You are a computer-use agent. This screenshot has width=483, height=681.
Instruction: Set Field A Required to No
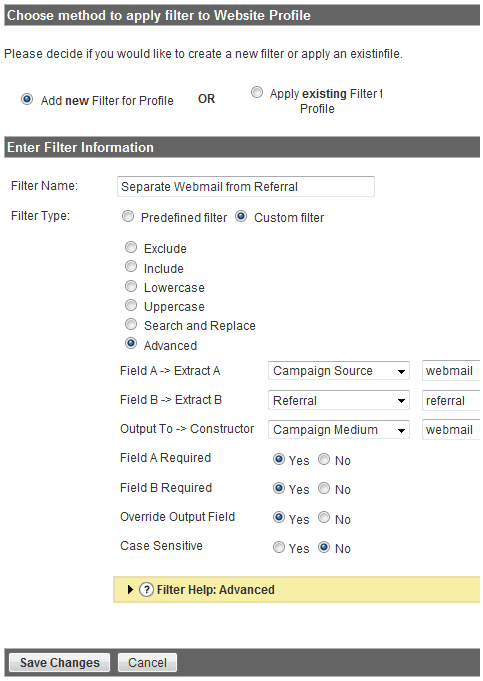324,459
